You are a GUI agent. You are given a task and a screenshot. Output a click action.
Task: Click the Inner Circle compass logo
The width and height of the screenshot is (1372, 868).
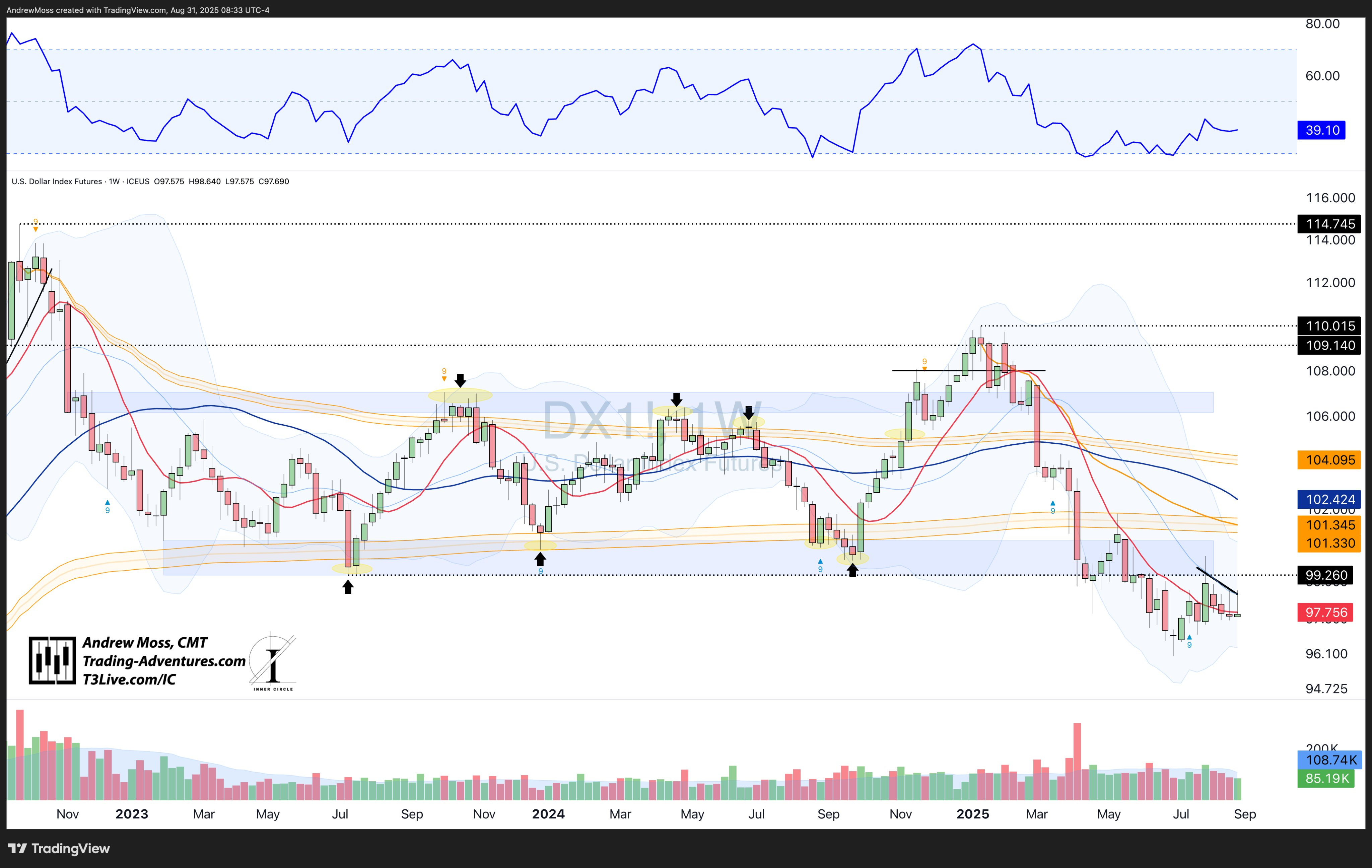273,662
